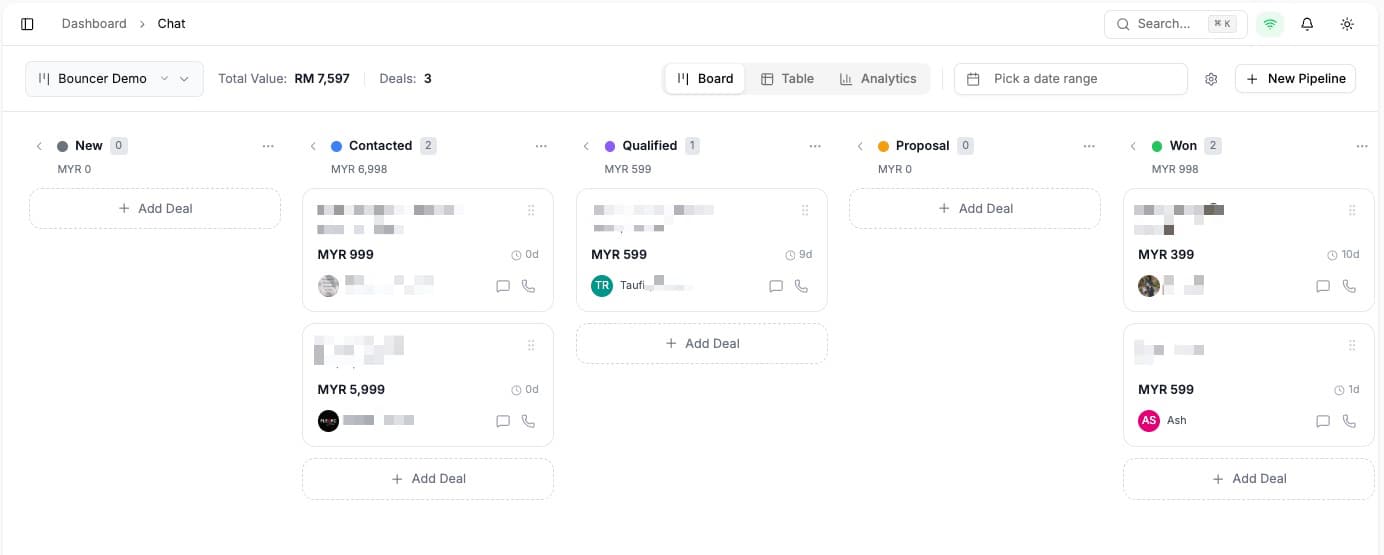Screen dimensions: 1384x555
Task: Click the avatar on MYR 5,999 deal
Action: click(329, 421)
